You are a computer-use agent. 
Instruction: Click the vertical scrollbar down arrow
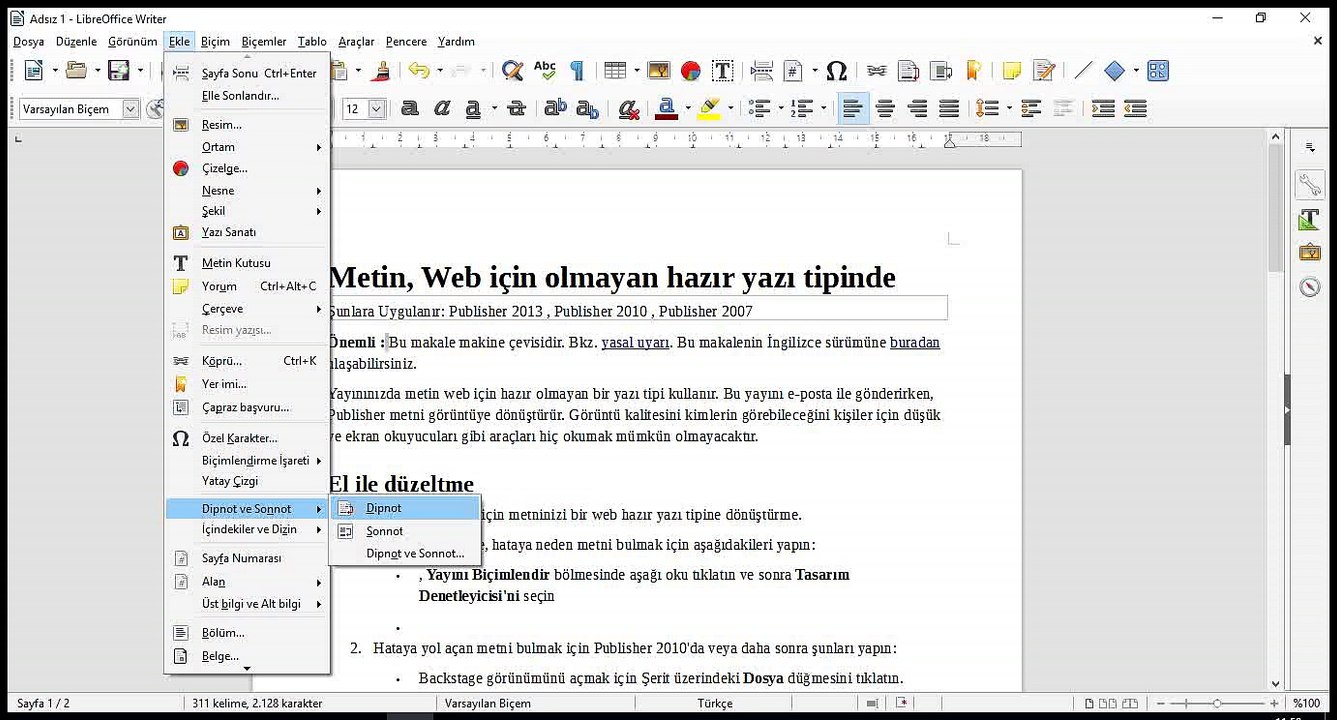coord(1275,683)
